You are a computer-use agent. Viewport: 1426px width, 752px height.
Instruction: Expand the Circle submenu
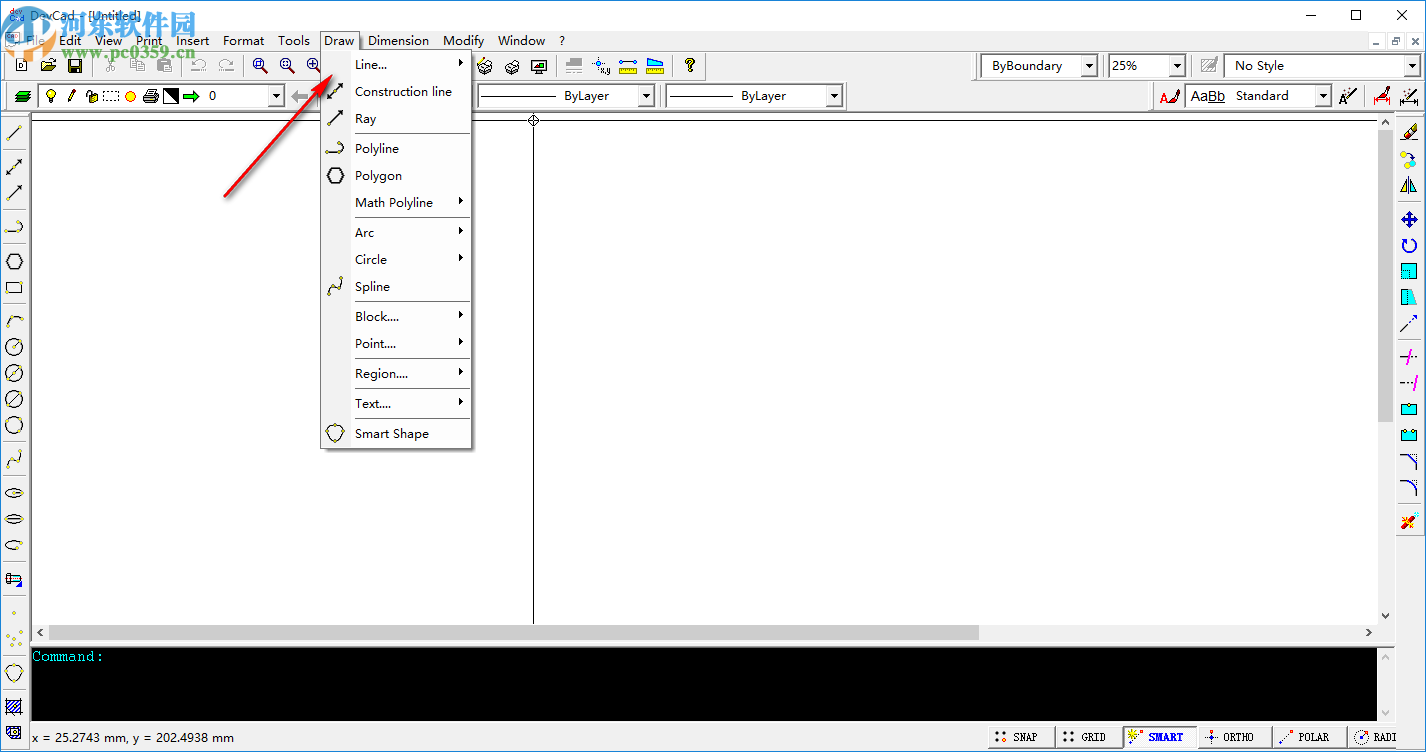(x=396, y=259)
